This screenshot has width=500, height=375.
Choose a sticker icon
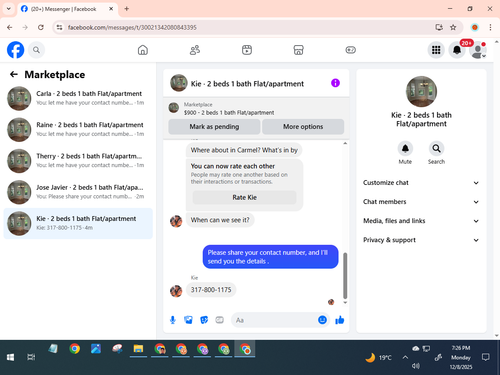[204, 320]
